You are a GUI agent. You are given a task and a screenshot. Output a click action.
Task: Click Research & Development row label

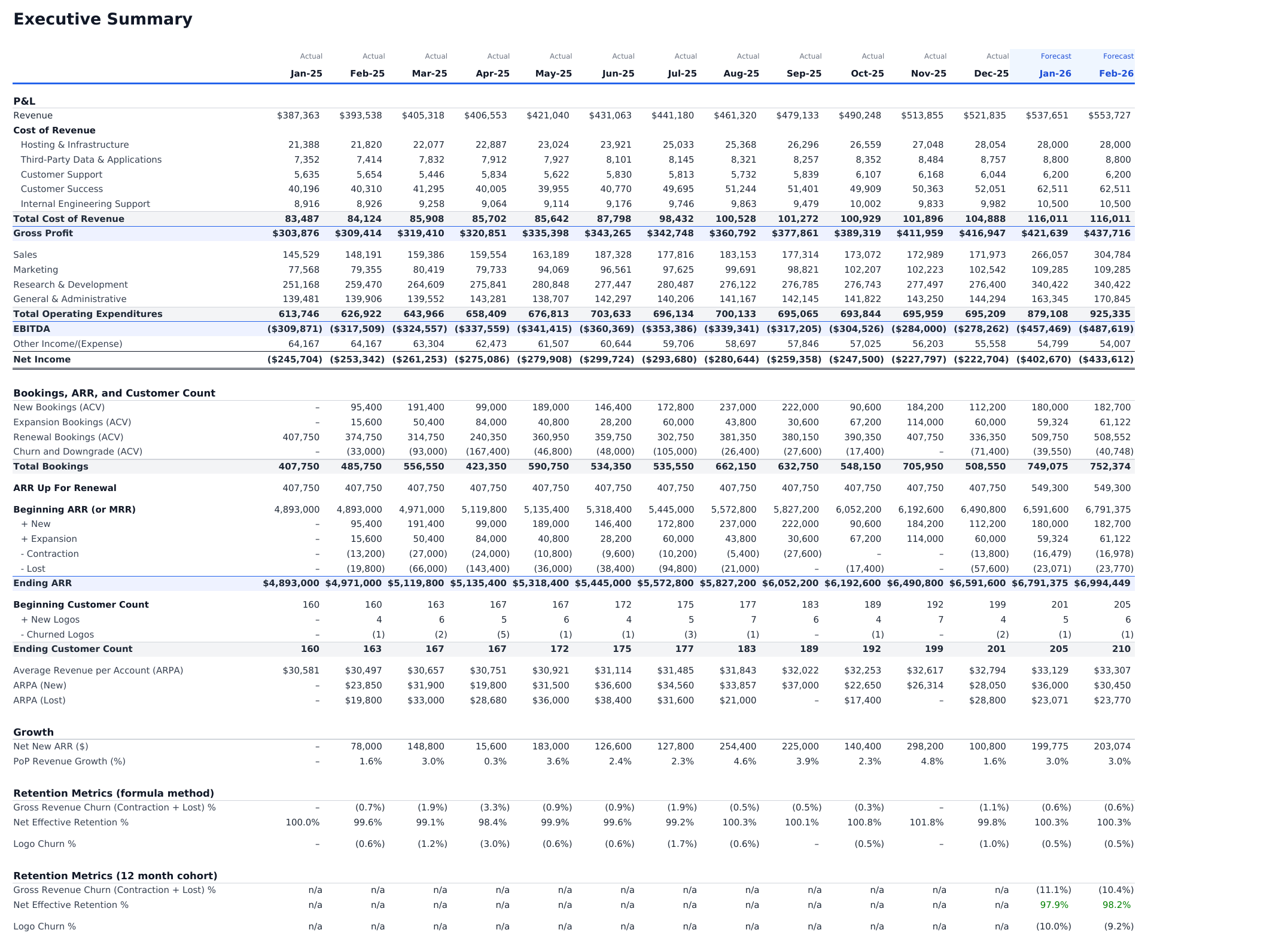tap(71, 285)
